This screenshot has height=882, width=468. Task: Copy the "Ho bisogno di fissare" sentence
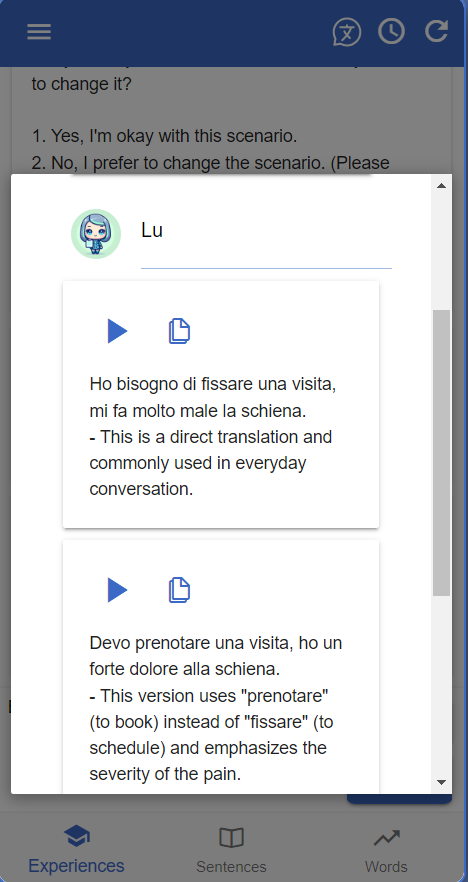pyautogui.click(x=179, y=331)
